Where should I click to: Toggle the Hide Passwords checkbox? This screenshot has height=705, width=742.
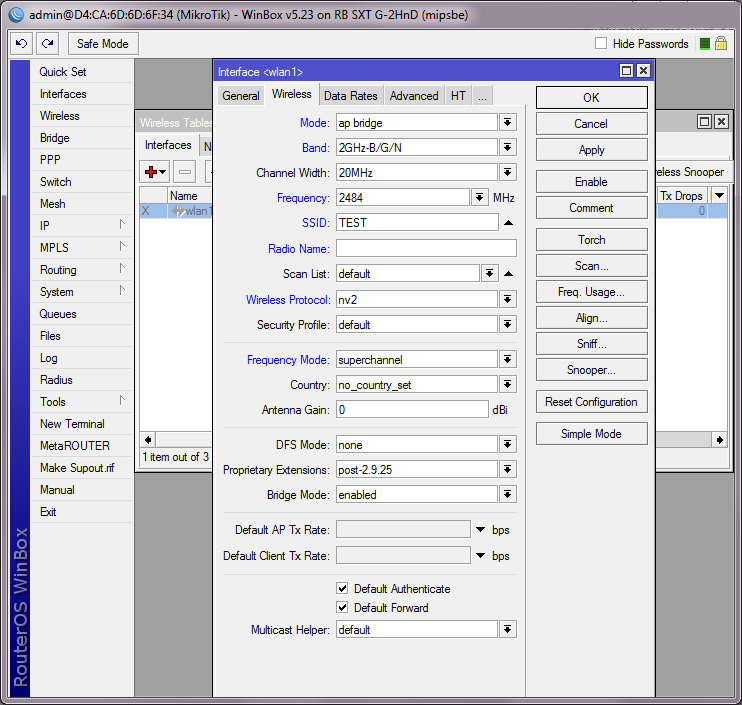[x=601, y=44]
